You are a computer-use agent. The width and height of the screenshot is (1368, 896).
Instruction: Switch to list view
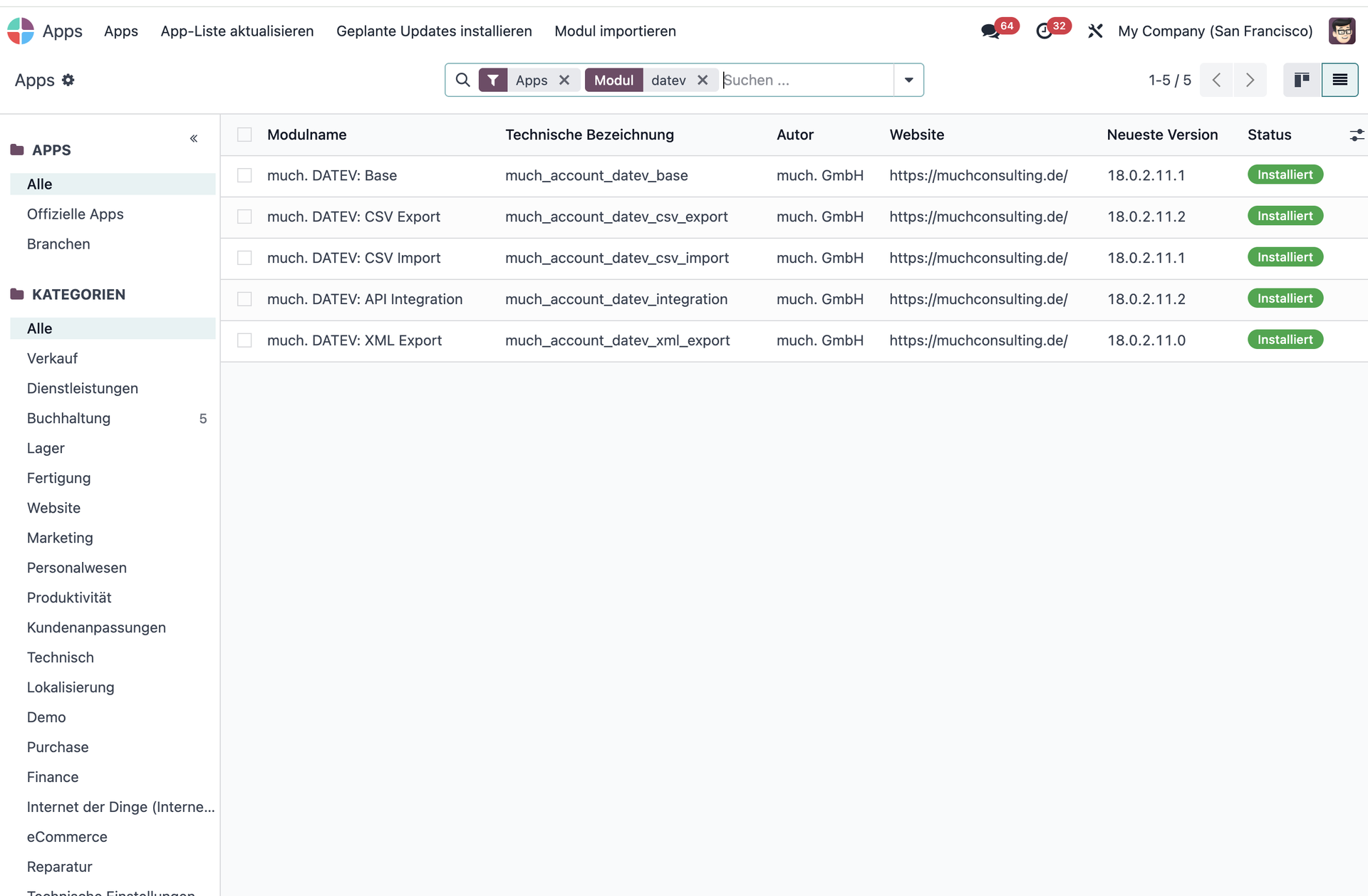[x=1339, y=80]
